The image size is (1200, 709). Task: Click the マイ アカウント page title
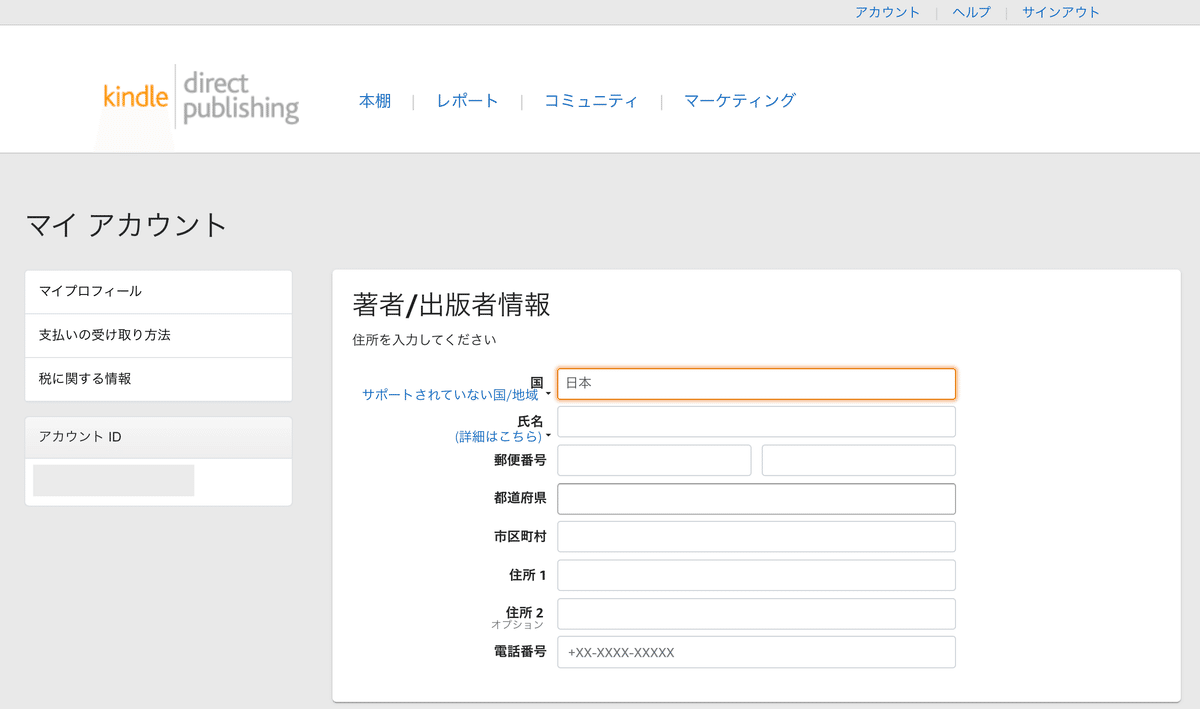127,225
